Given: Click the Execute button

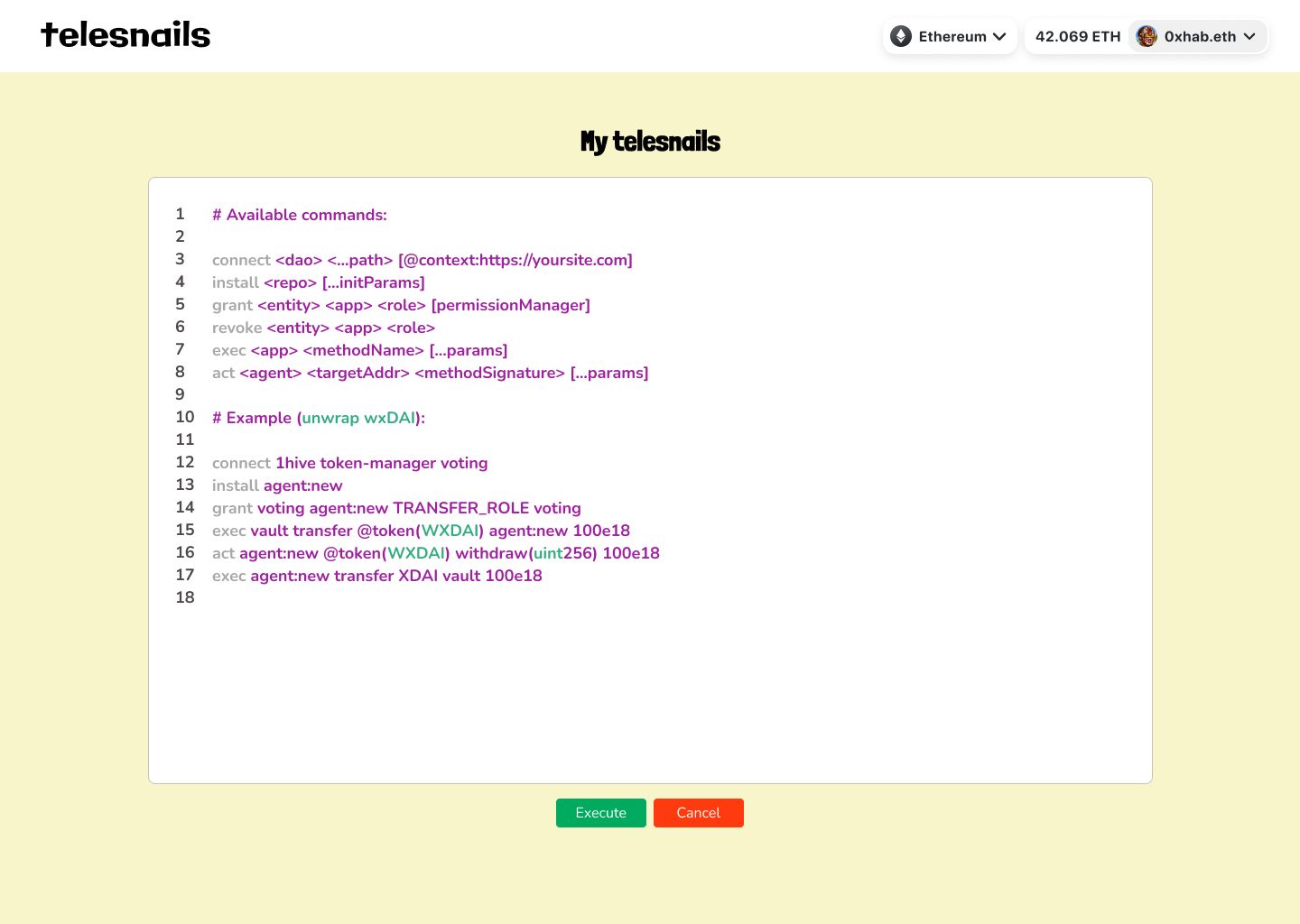Looking at the screenshot, I should pos(601,813).
